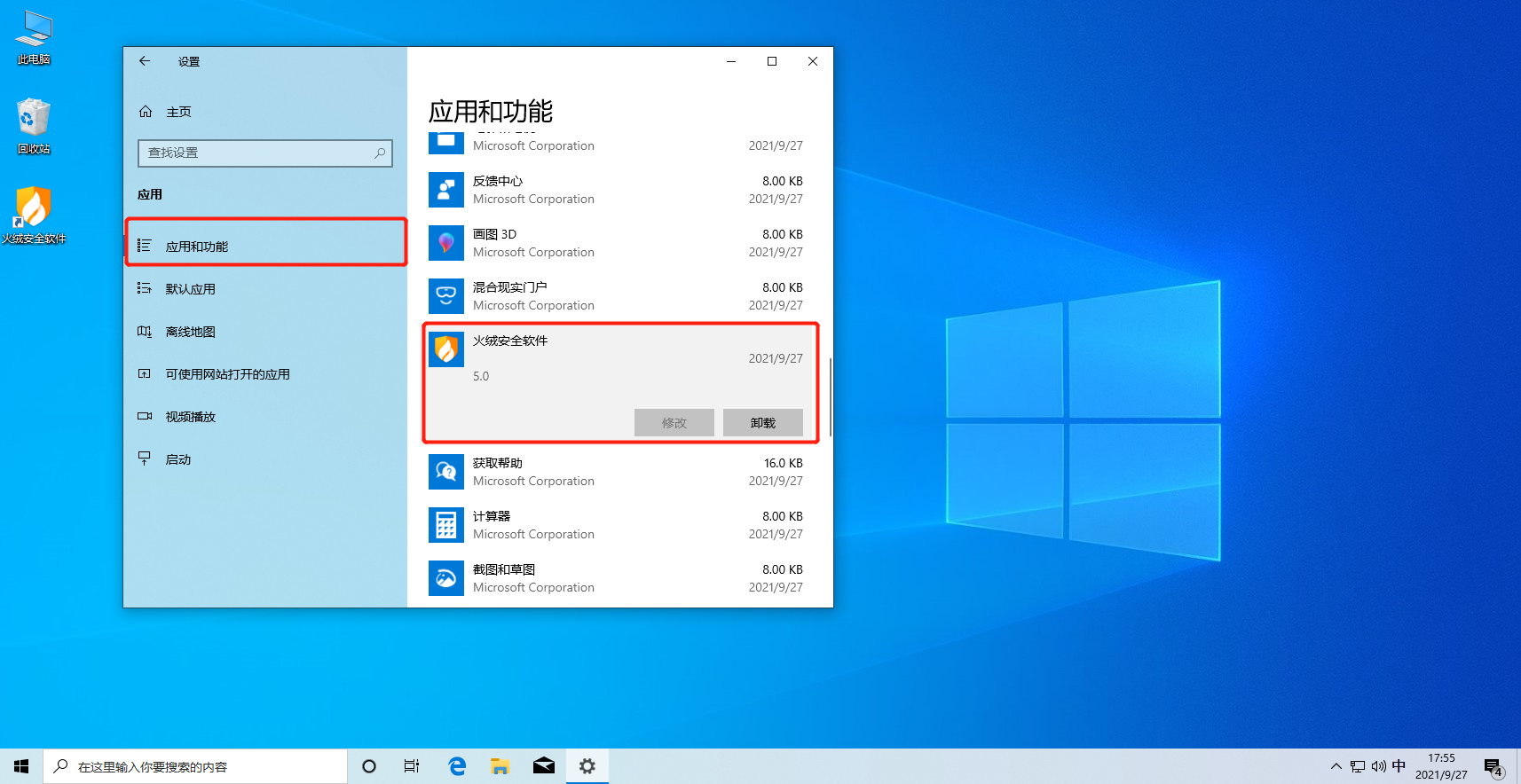
Task: Click the 应用和功能 page heading
Action: tap(491, 112)
